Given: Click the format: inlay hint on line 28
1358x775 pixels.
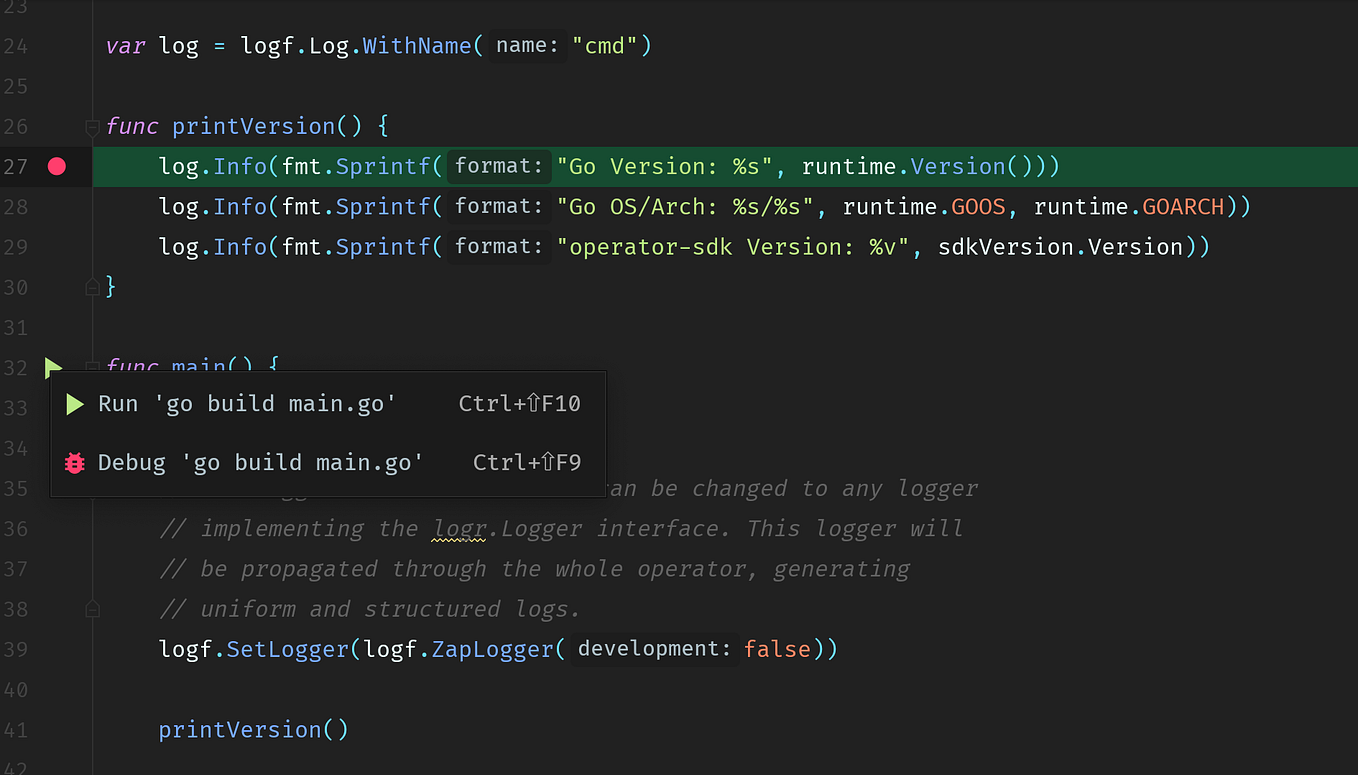Looking at the screenshot, I should pyautogui.click(x=498, y=206).
